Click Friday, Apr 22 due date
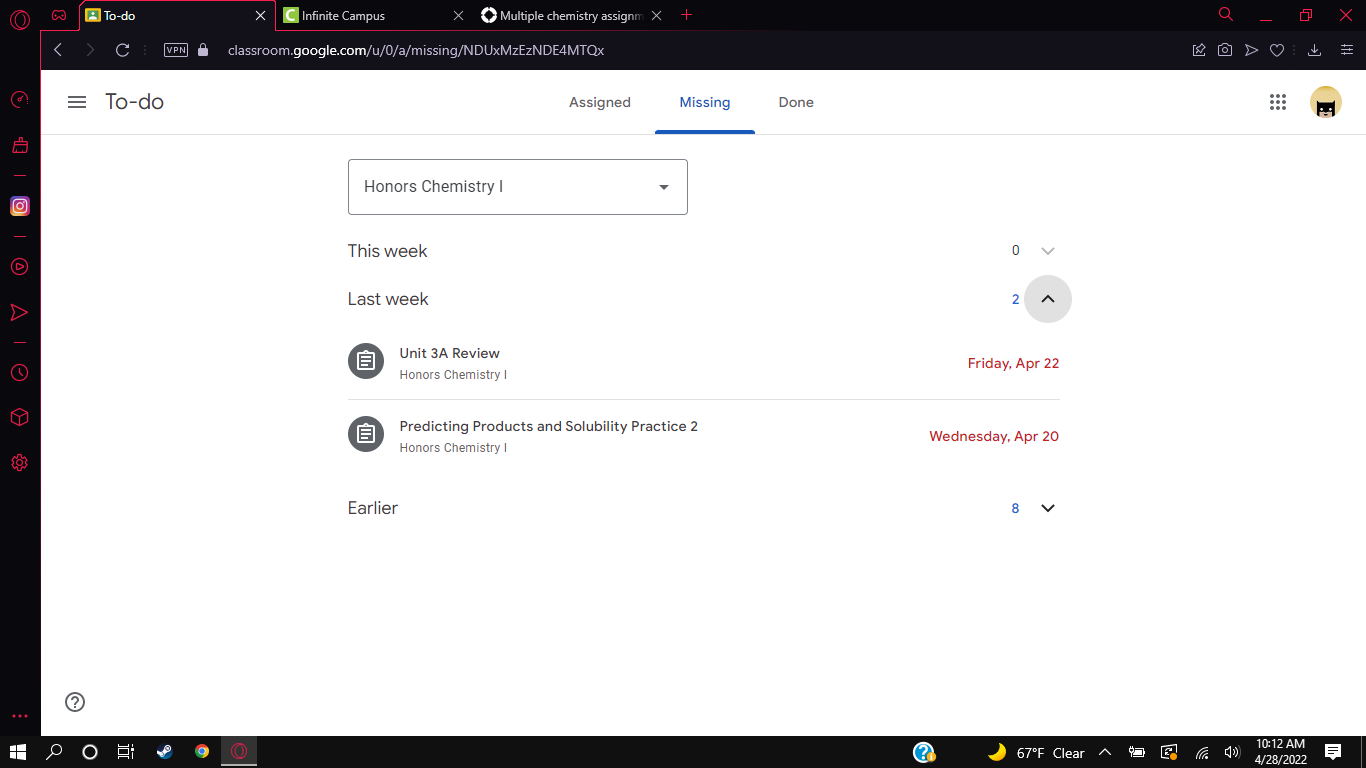Screen dimensions: 1366x768 (1013, 363)
